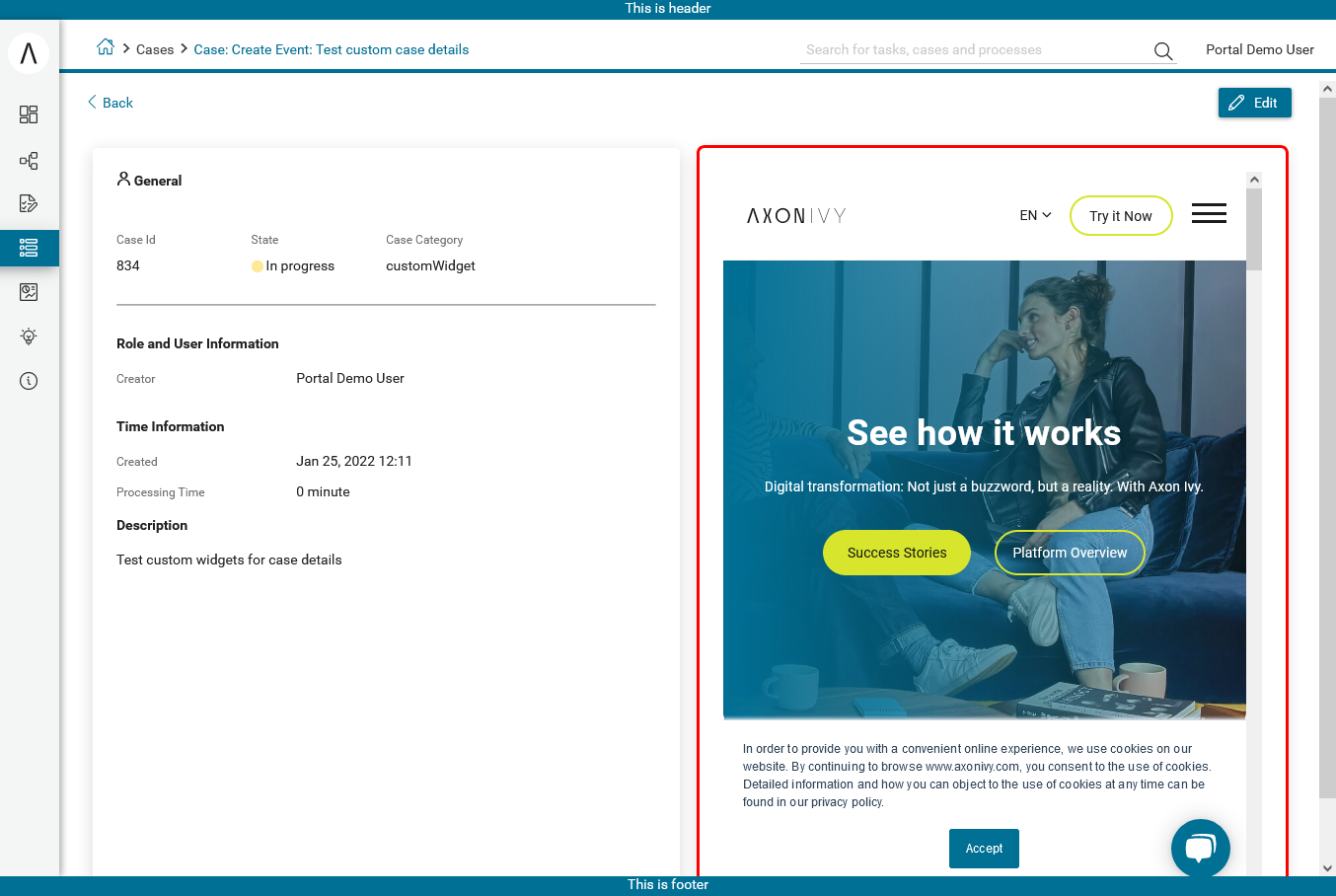Open the Processes sidebar icon
1336x896 pixels.
pyautogui.click(x=29, y=161)
